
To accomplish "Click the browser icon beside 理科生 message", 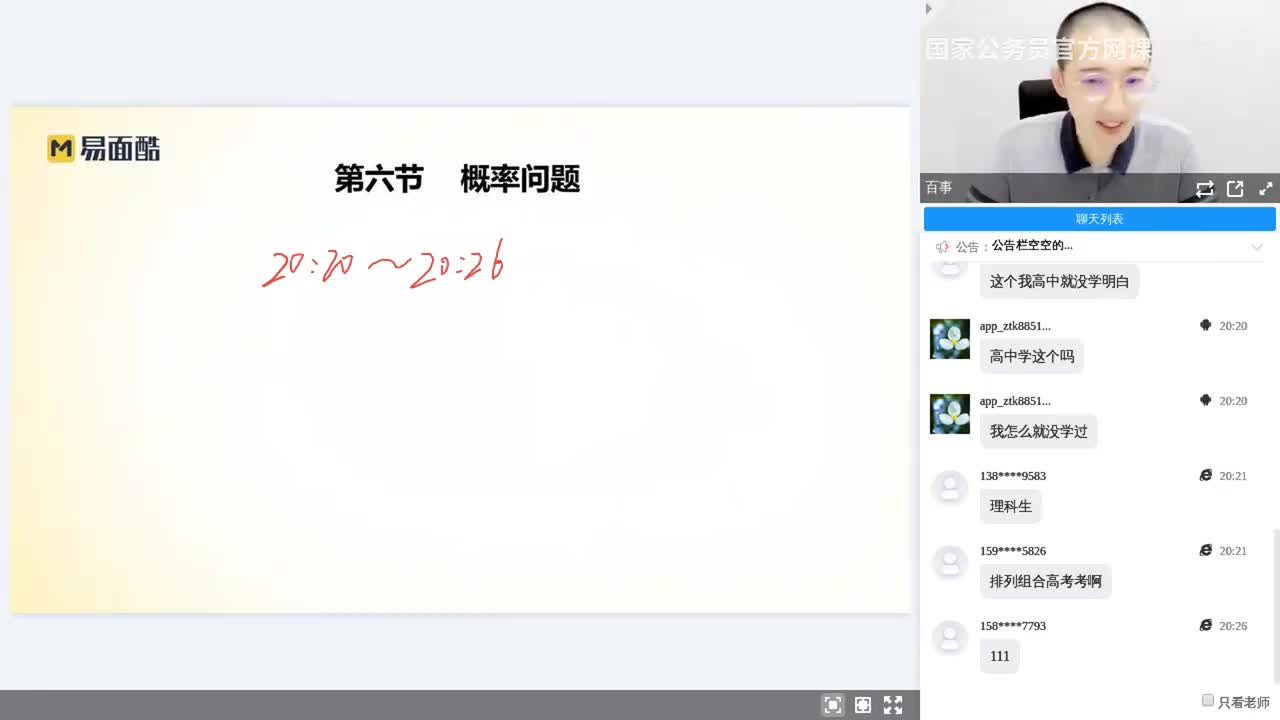I will [x=1205, y=476].
